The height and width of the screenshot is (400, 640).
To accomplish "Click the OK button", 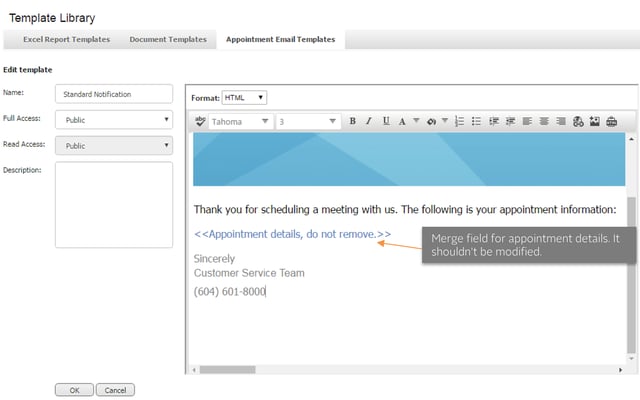I will click(x=74, y=390).
